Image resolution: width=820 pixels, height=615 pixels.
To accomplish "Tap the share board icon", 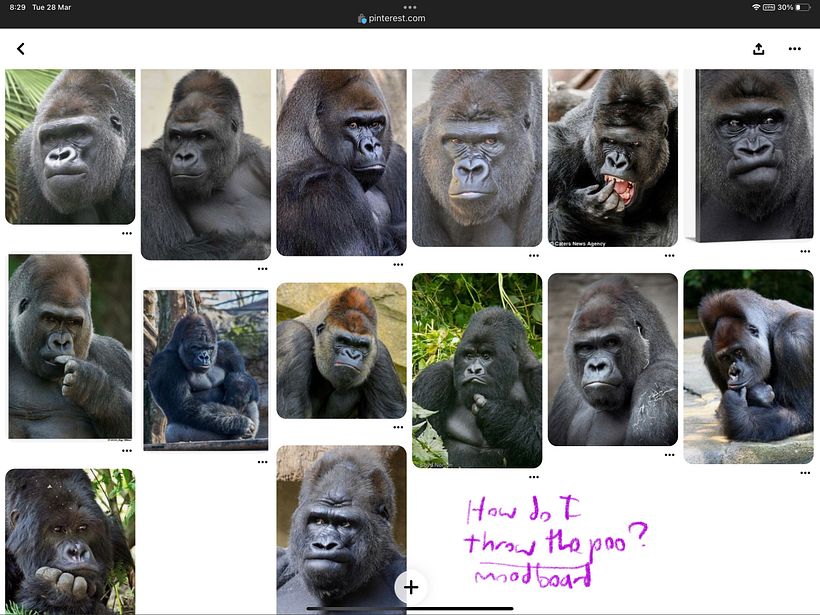I will tap(759, 49).
